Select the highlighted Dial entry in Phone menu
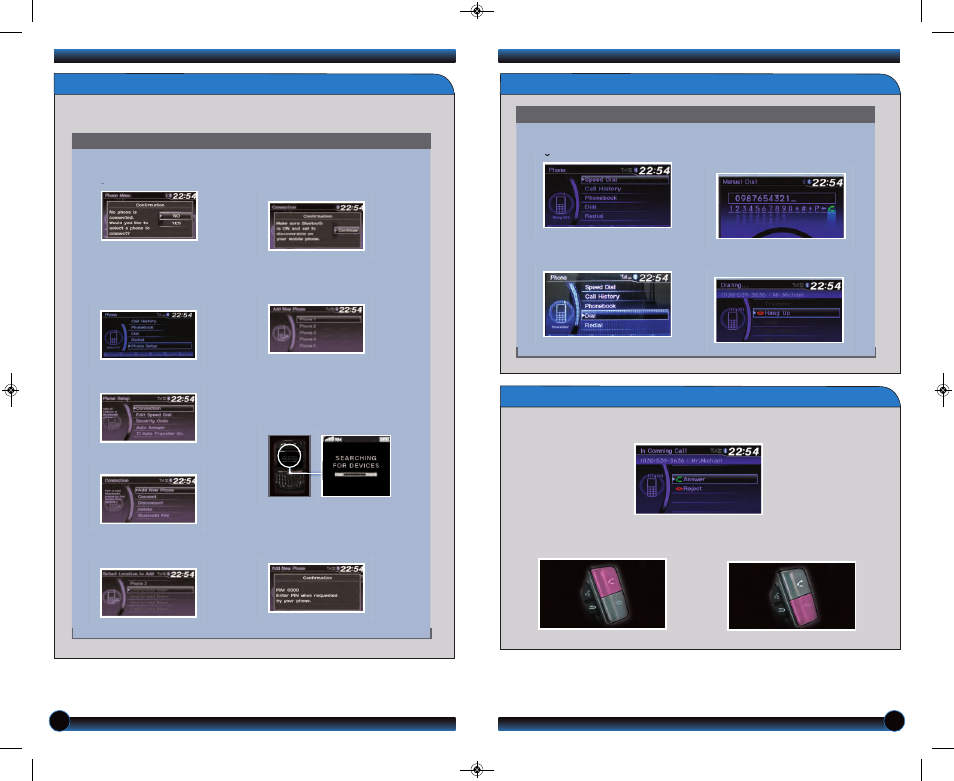 coord(624,316)
